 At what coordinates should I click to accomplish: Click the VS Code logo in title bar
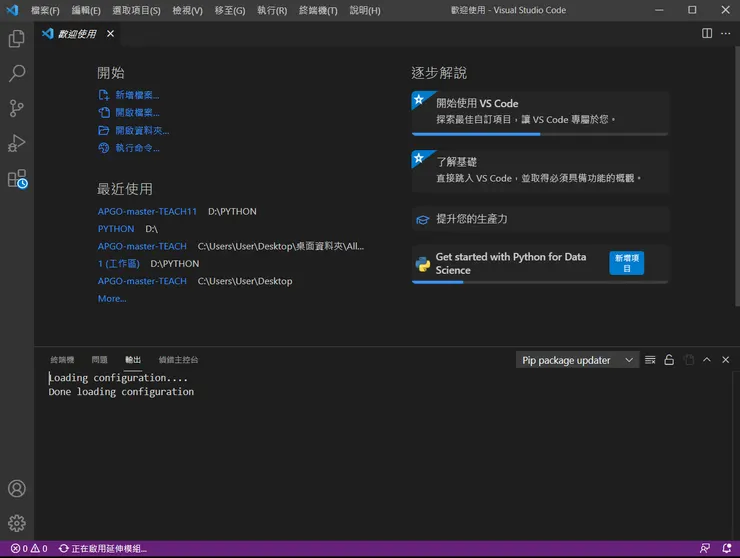click(12, 10)
